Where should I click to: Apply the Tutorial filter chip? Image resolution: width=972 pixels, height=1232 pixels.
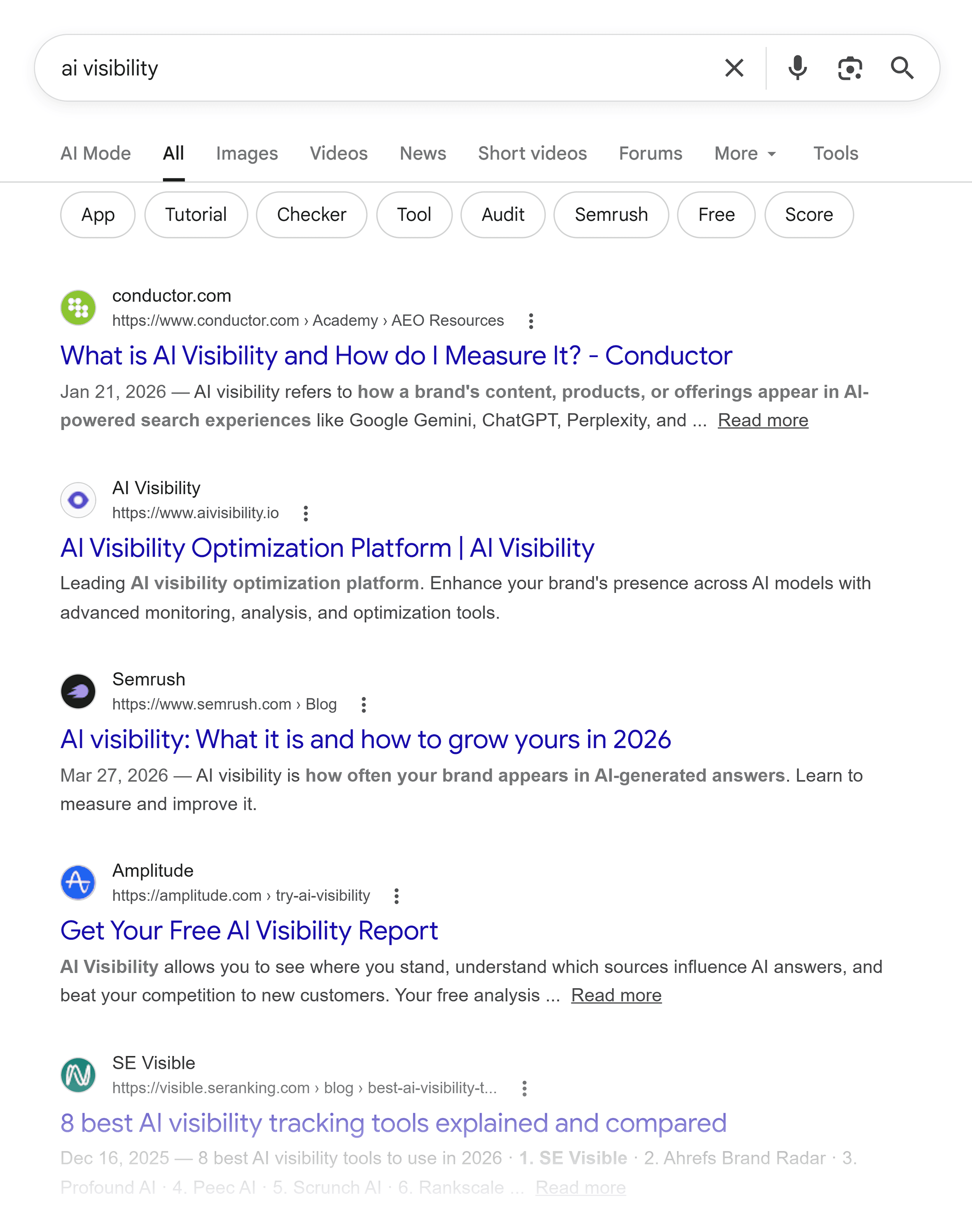click(196, 215)
